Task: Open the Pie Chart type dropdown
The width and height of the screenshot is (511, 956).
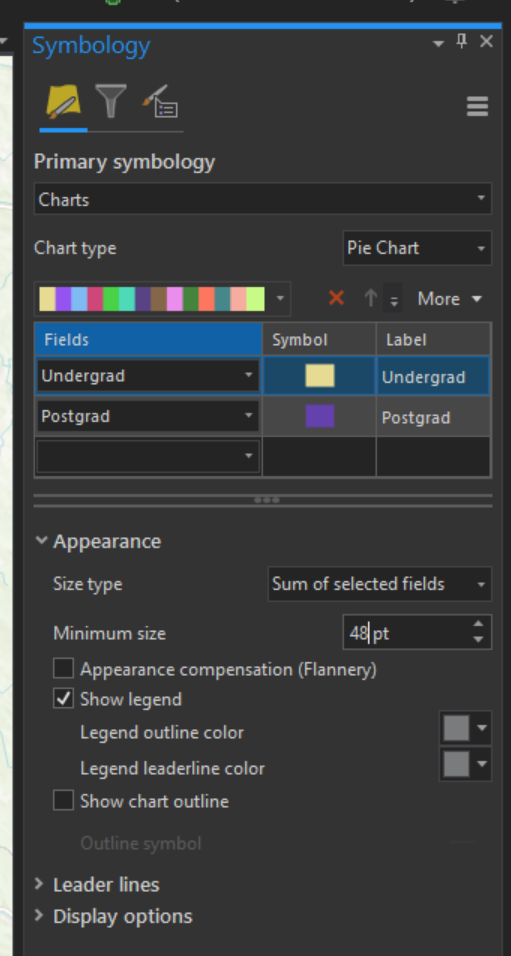Action: [x=417, y=248]
